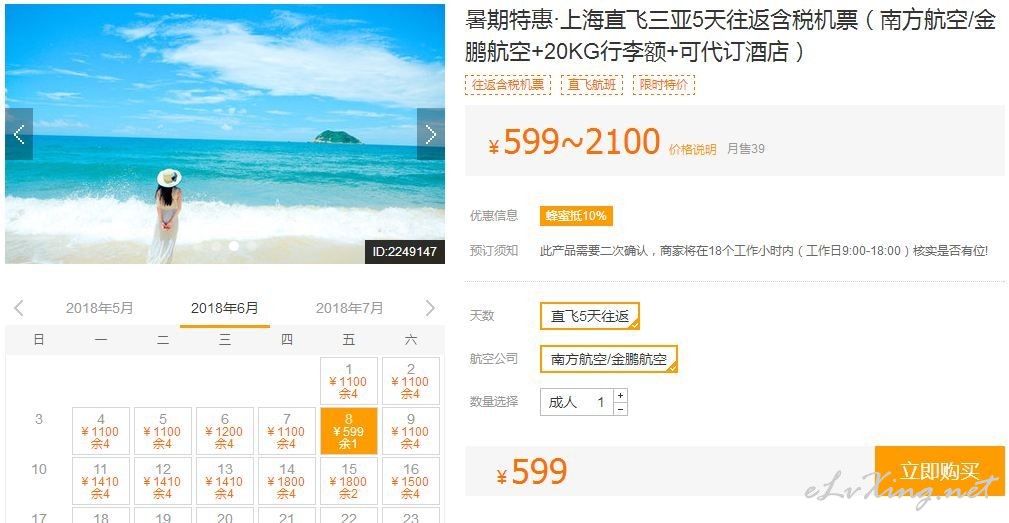The height and width of the screenshot is (523, 1009).
Task: Click the 成人 quantity input field
Action: coord(577,402)
